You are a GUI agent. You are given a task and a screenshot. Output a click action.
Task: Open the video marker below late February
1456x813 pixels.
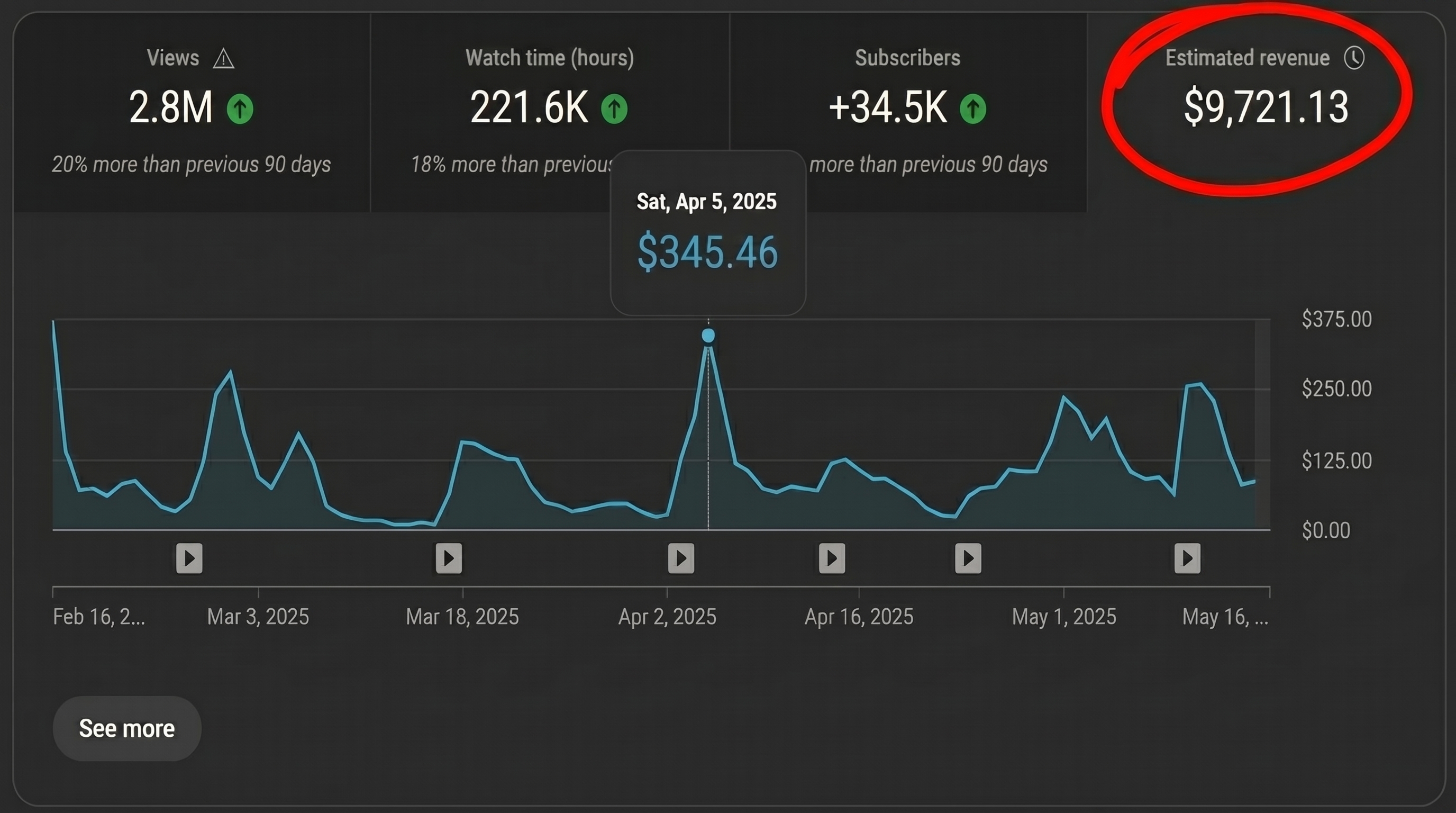189,558
